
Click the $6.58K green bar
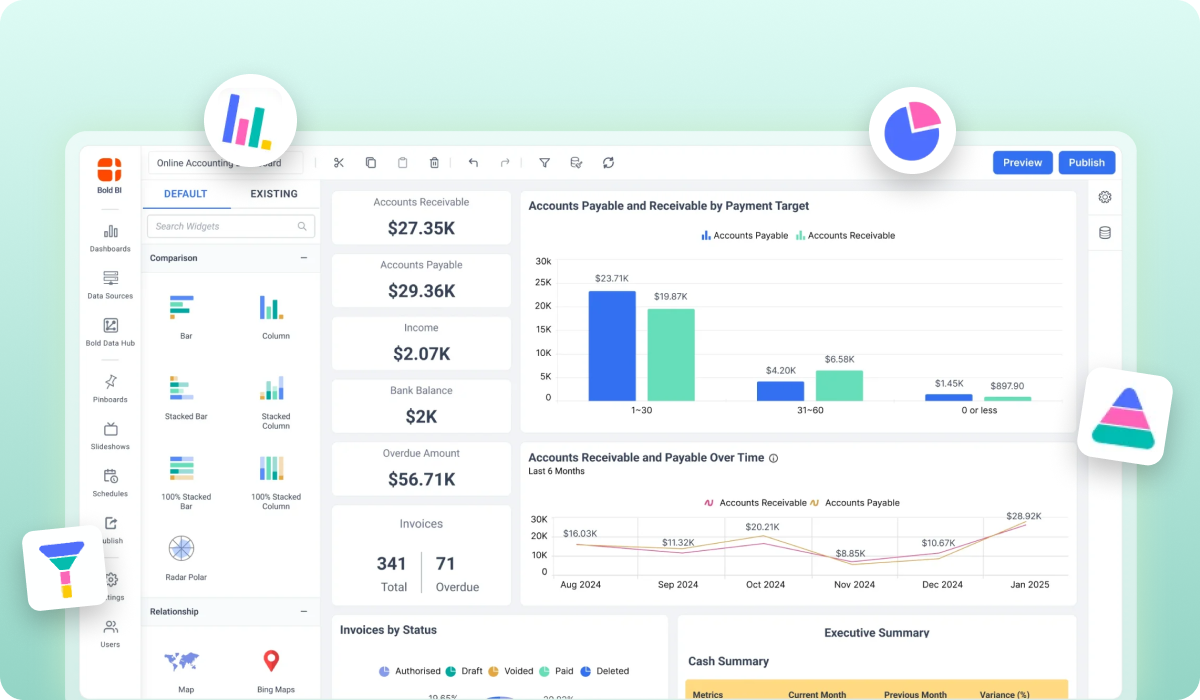[x=839, y=386]
